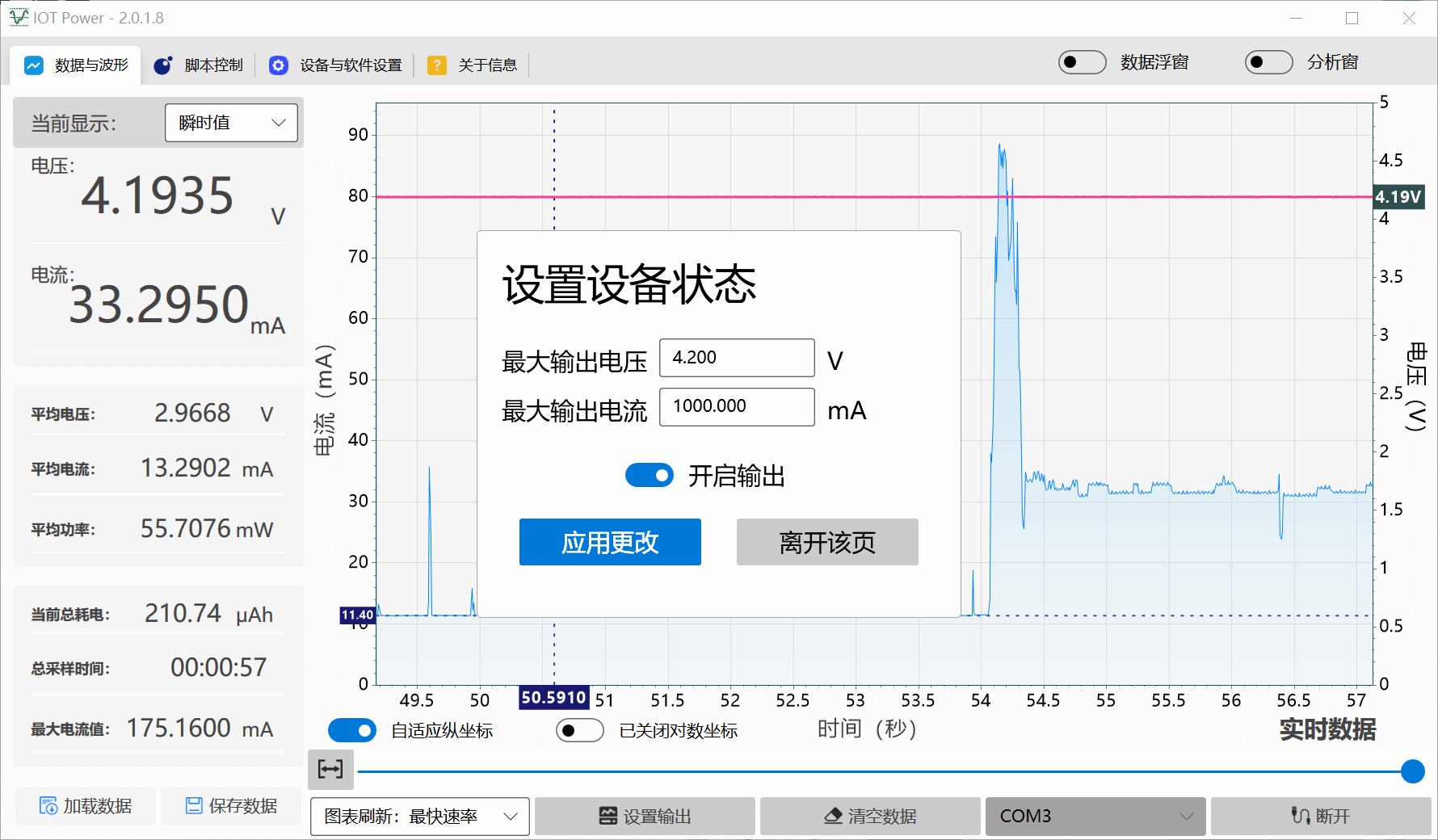1438x840 pixels.
Task: Click the blue timeline slider handle
Action: coord(1412,771)
